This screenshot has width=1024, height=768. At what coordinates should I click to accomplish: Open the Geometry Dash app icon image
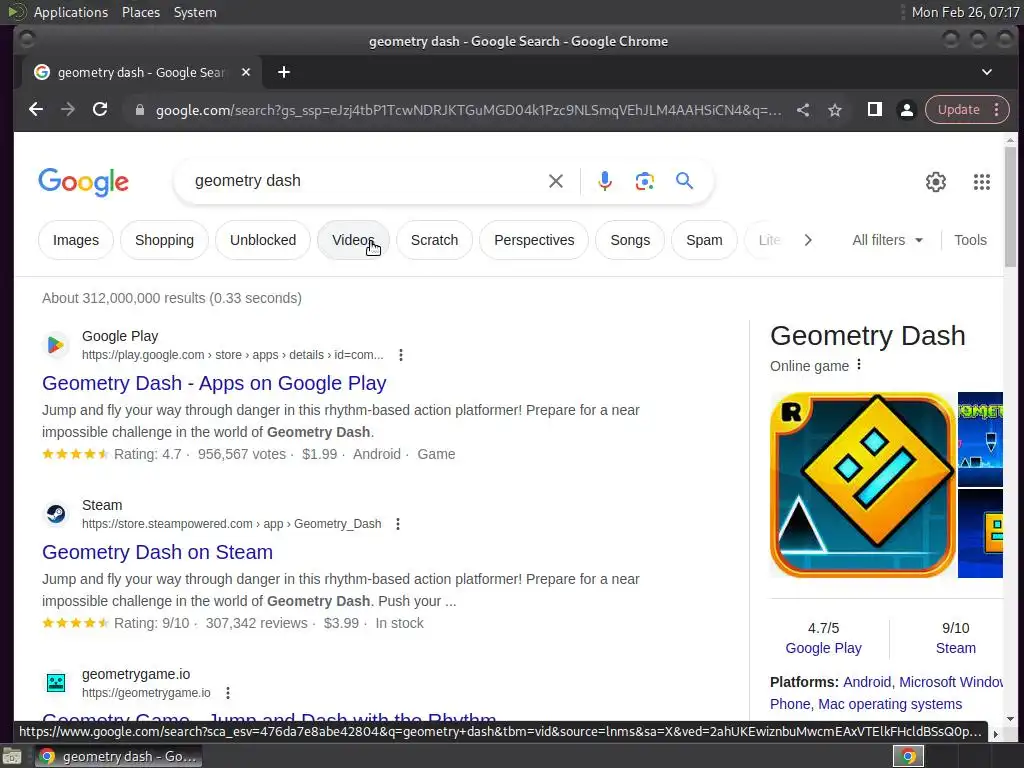pyautogui.click(x=863, y=485)
